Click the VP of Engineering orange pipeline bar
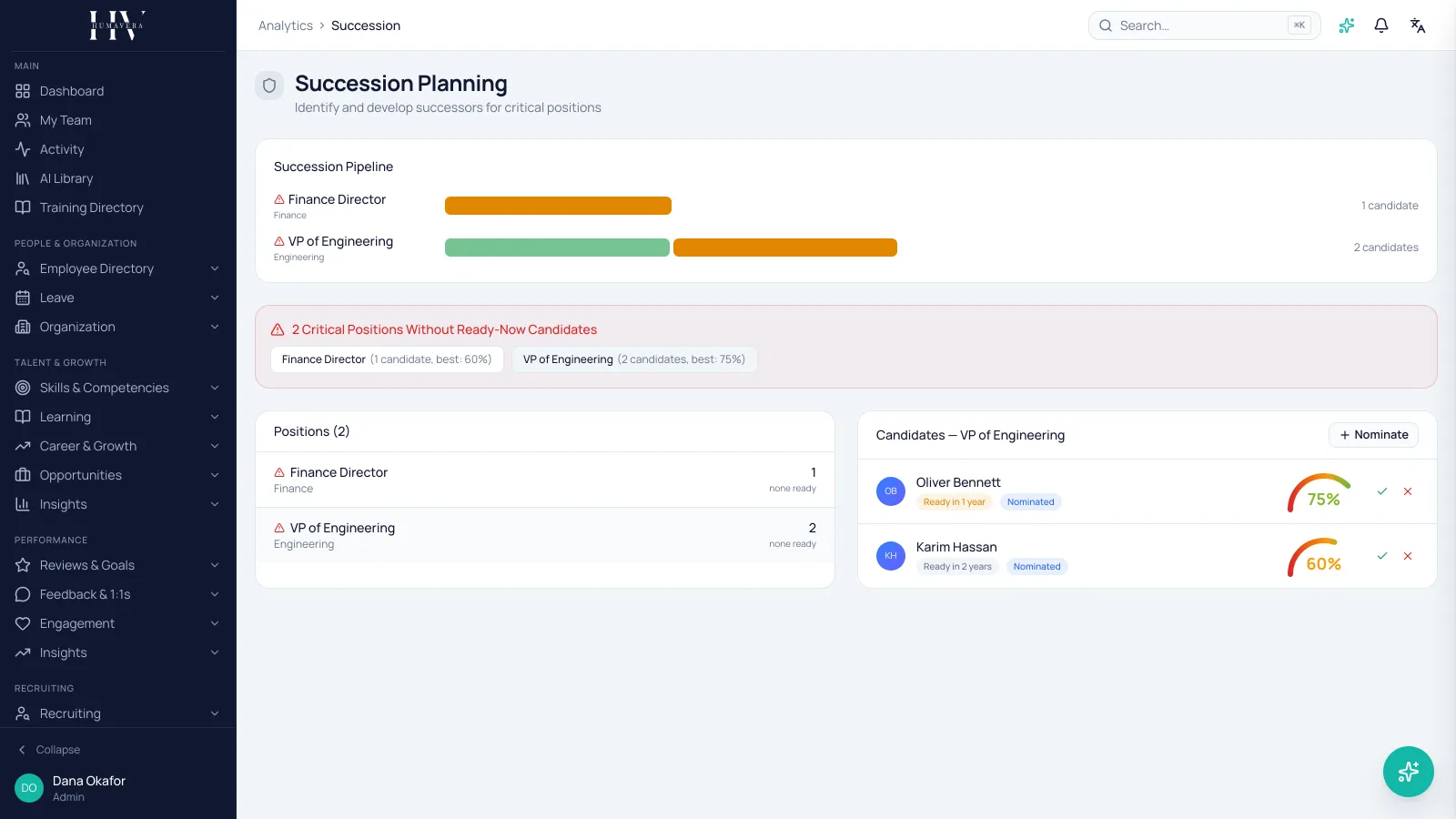Screen dimensions: 1456x819 [785, 248]
